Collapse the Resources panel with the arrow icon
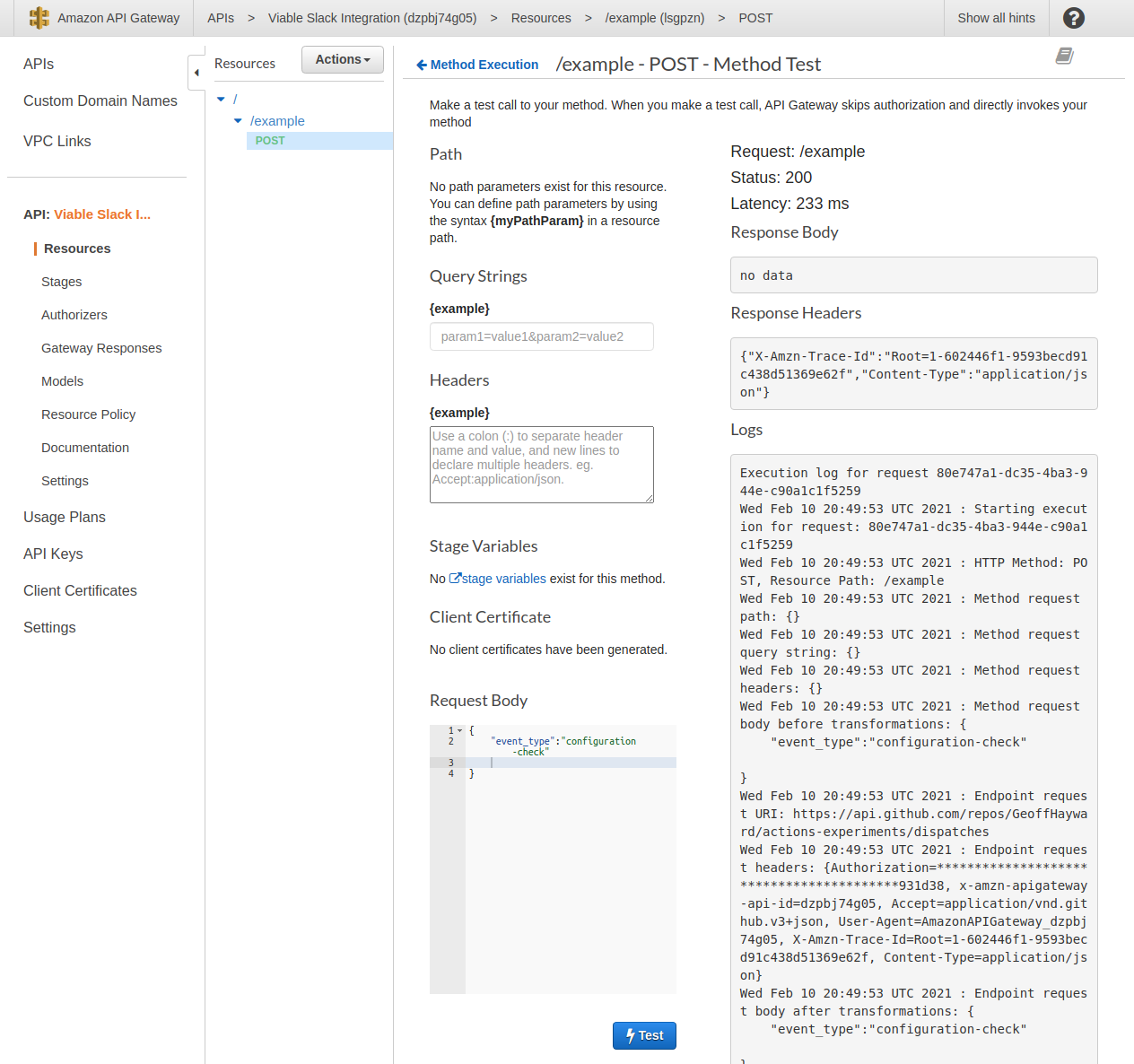The width and height of the screenshot is (1134, 1064). pyautogui.click(x=196, y=72)
